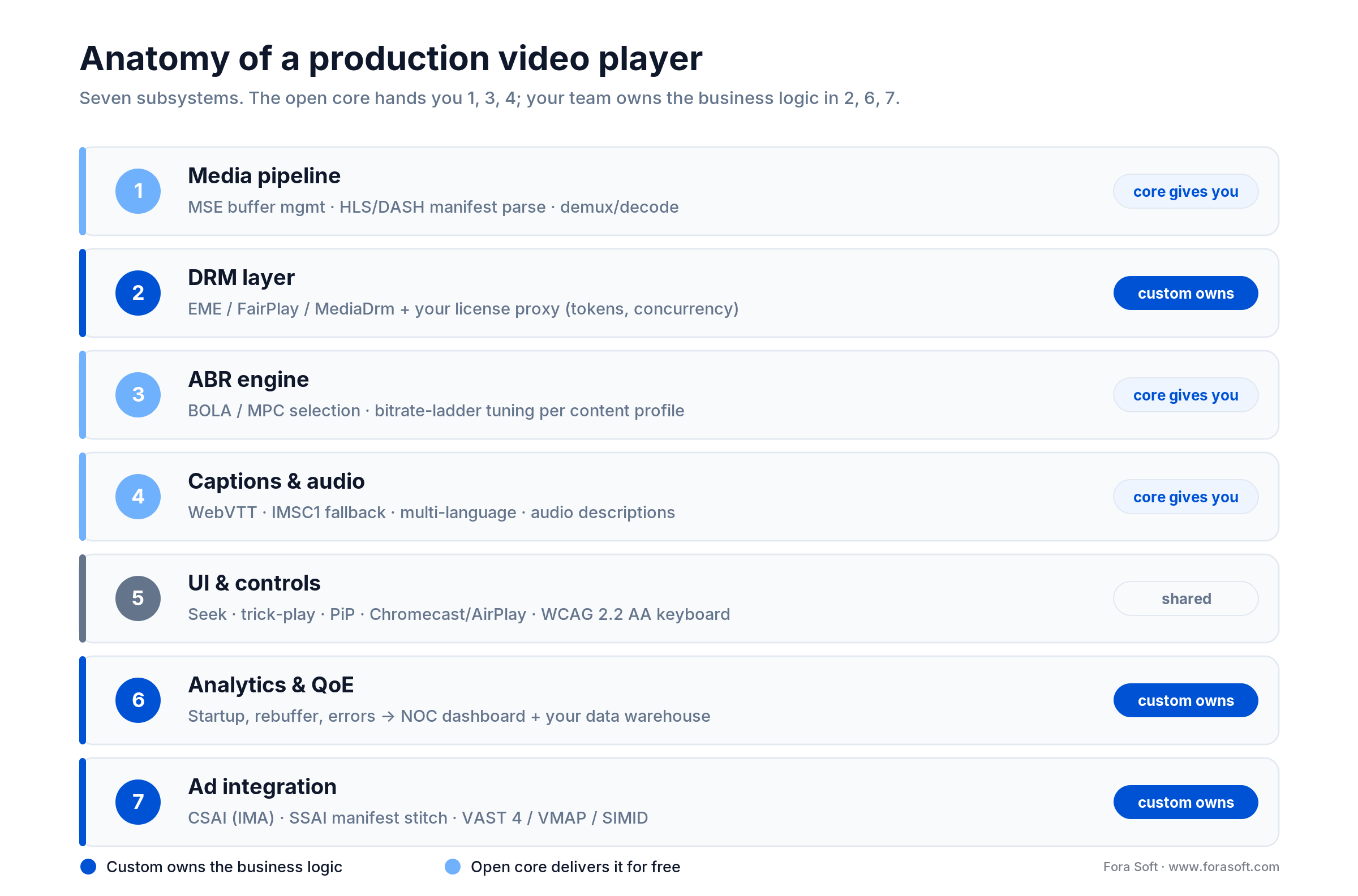Click the dark blue legend dot for Custom owns

[x=88, y=866]
